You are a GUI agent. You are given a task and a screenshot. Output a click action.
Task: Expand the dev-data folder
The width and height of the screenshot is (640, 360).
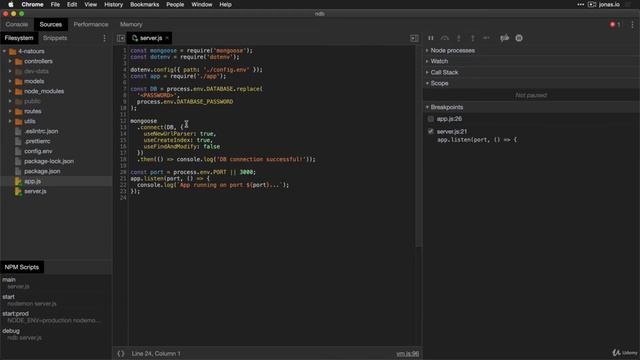[10, 71]
